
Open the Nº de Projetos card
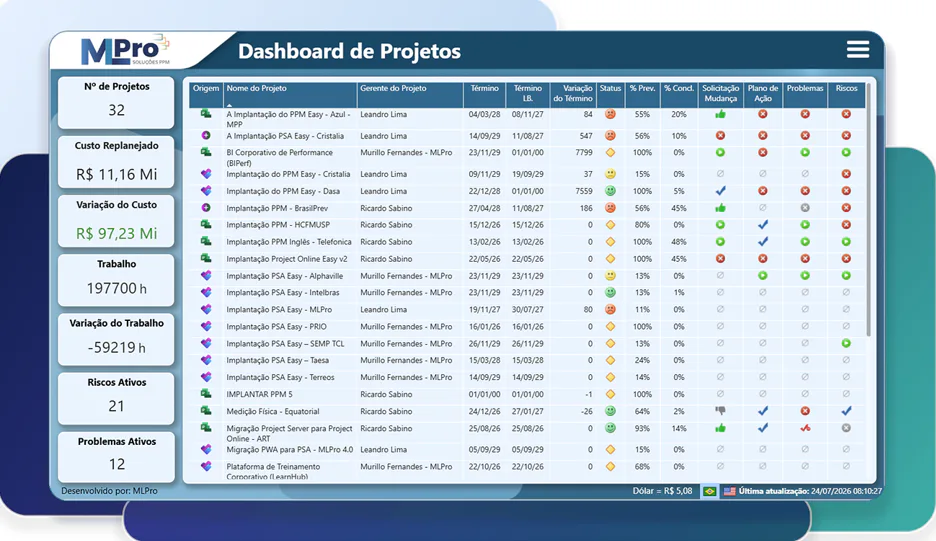(x=116, y=102)
